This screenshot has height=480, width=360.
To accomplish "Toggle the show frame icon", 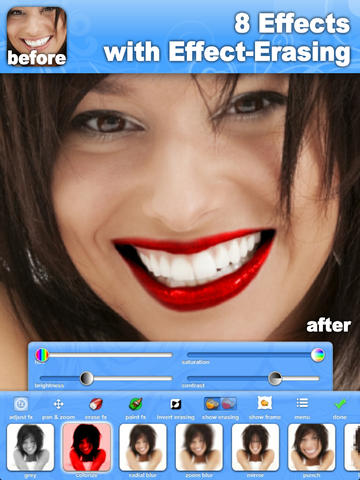I will (265, 403).
